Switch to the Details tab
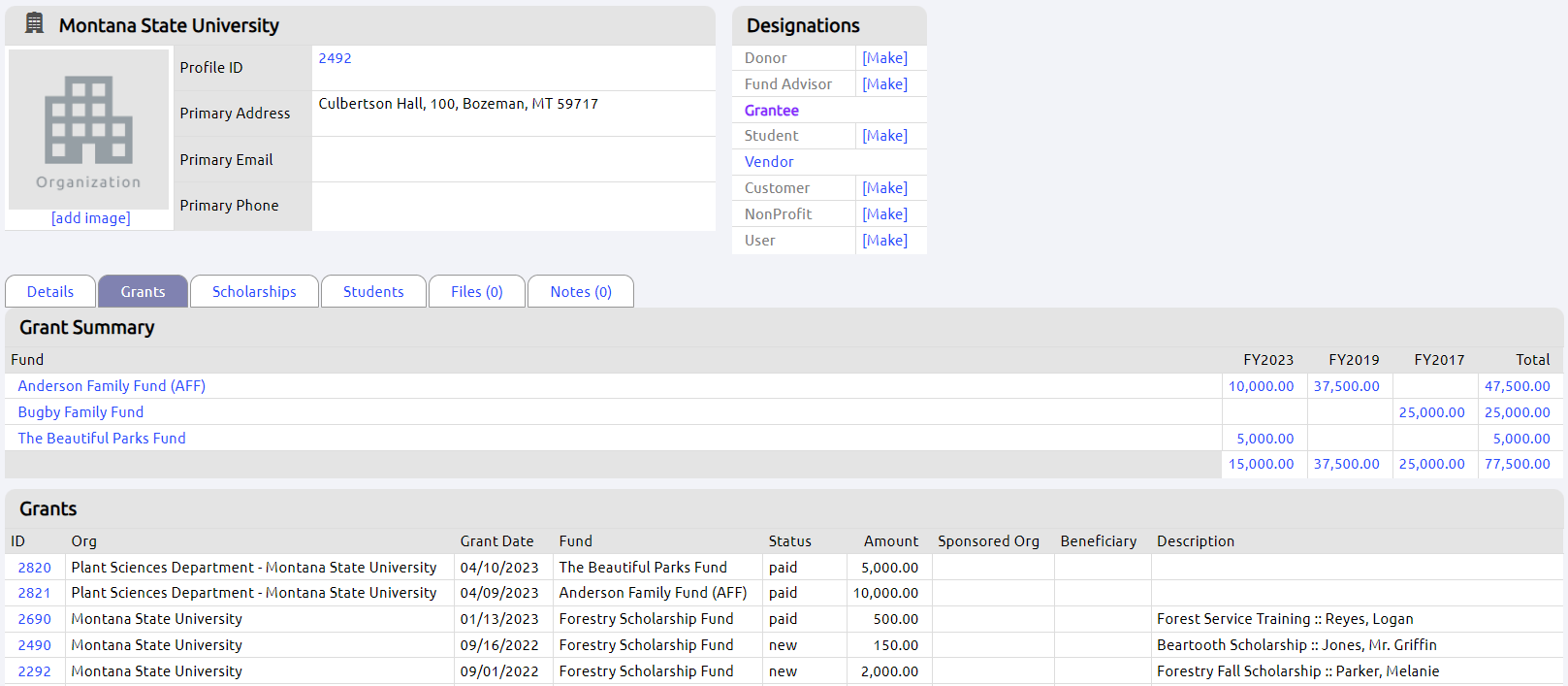The height and width of the screenshot is (686, 1568). (x=50, y=292)
